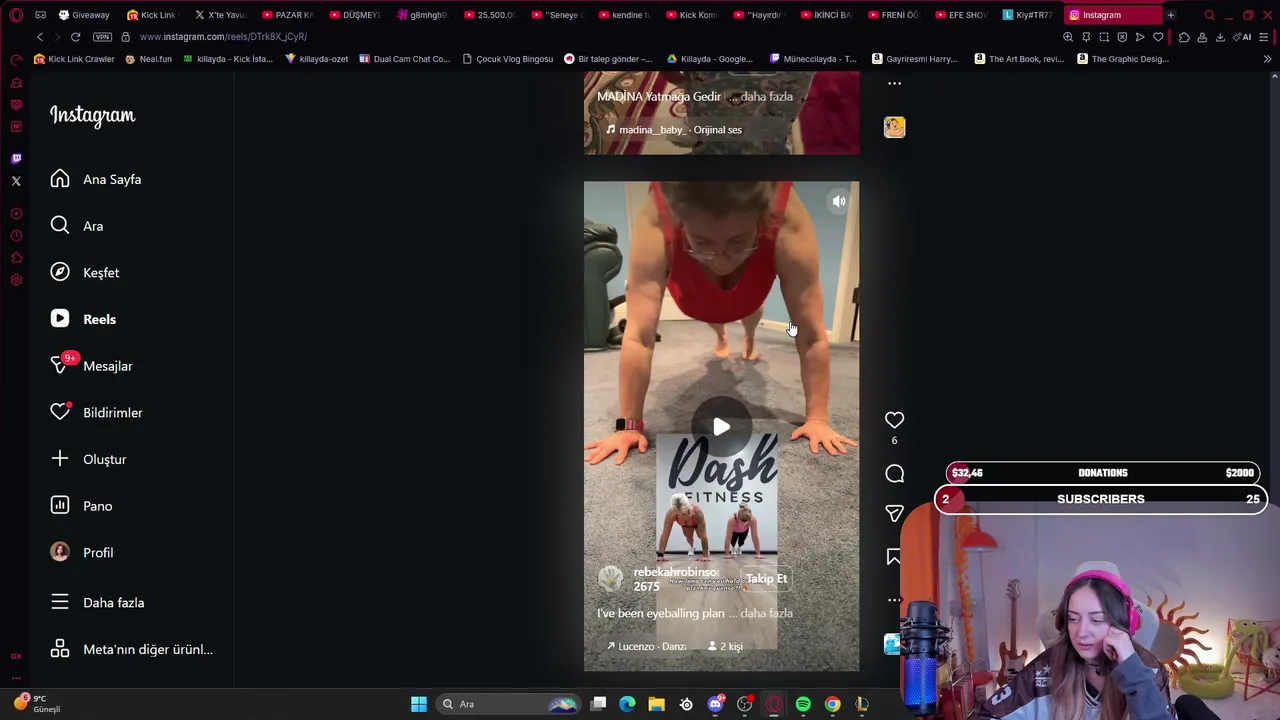The width and height of the screenshot is (1280, 720).
Task: Open File Explorer from the taskbar
Action: point(656,704)
